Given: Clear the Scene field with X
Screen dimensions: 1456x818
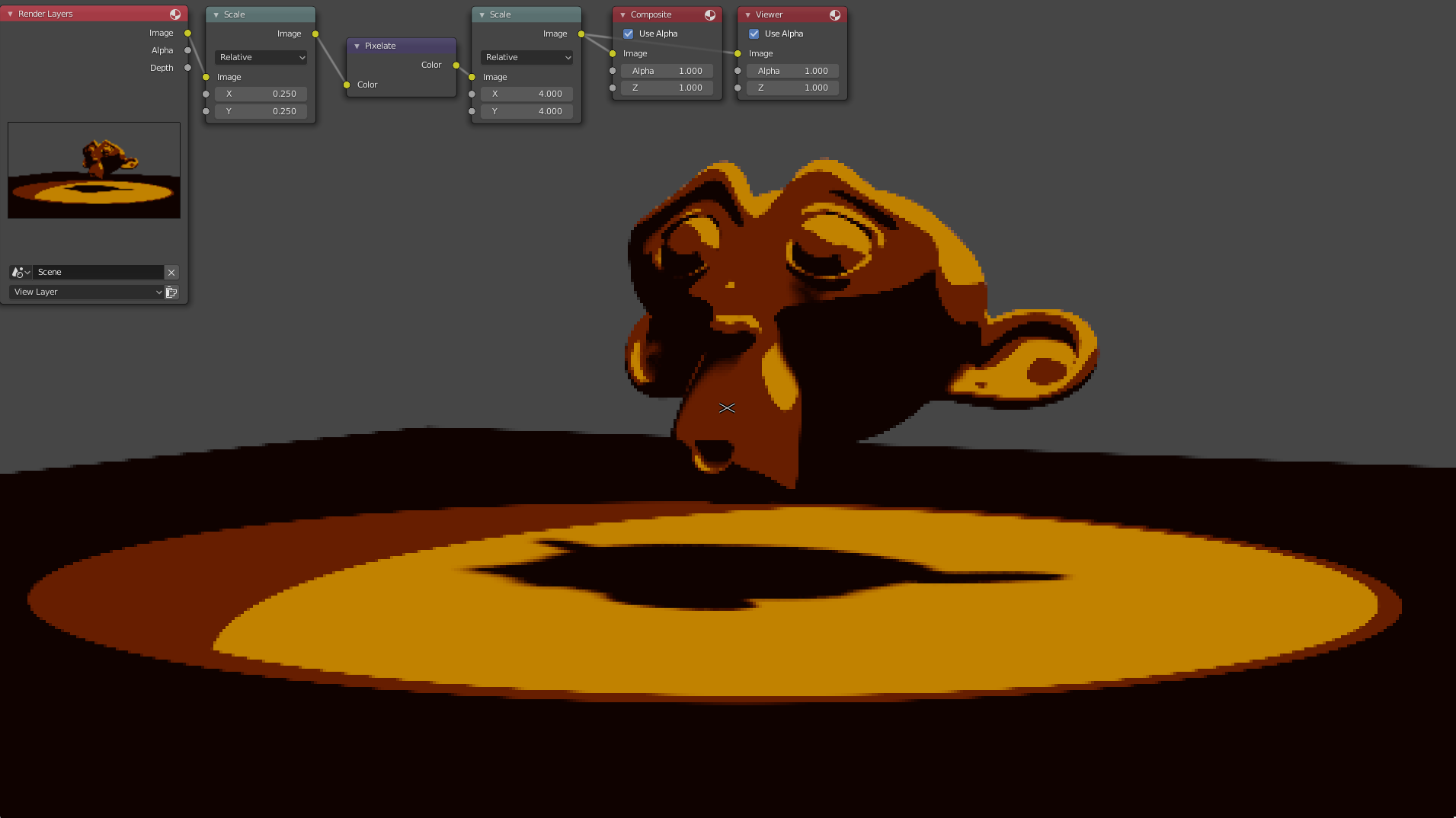Looking at the screenshot, I should pos(171,272).
